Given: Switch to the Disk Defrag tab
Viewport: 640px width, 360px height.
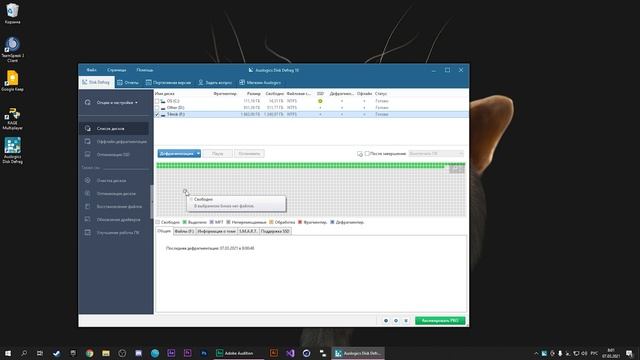Looking at the screenshot, I should tap(96, 82).
